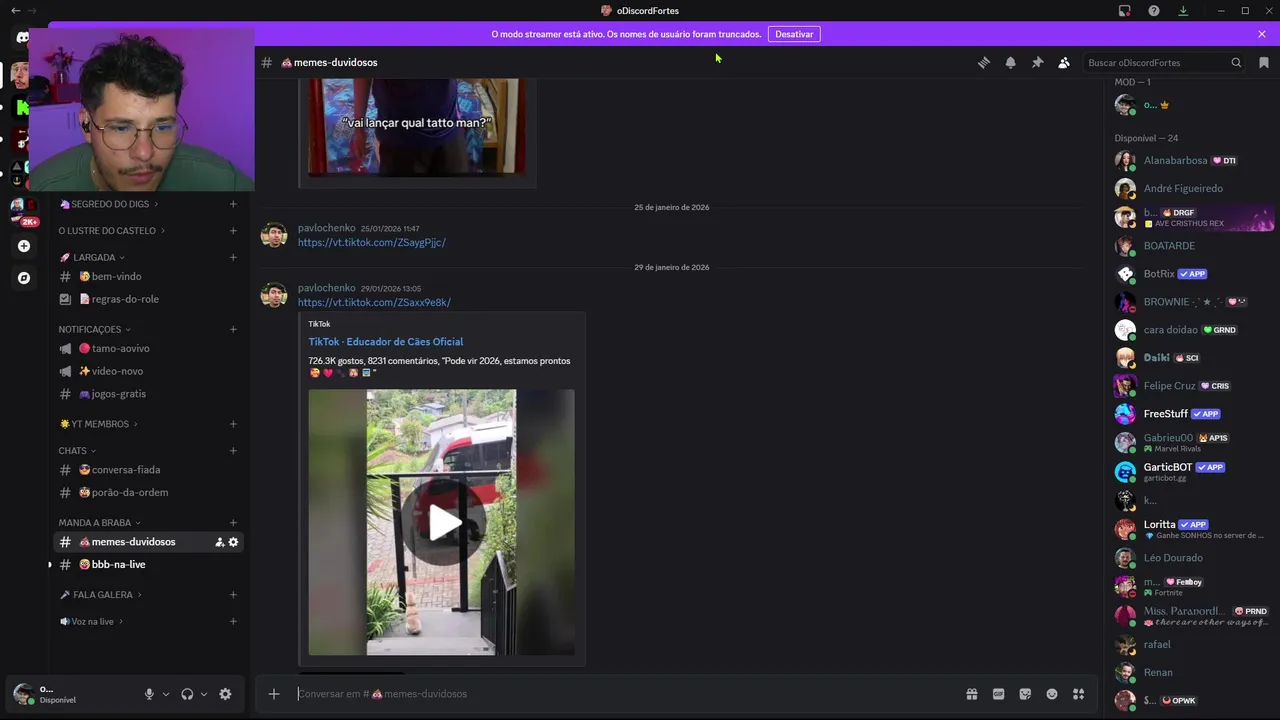Expand O LUSTRE DO CASTELO category

tap(112, 231)
